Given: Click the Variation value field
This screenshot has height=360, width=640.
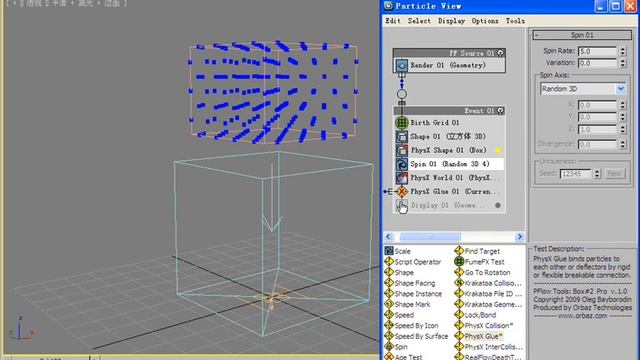Looking at the screenshot, I should pyautogui.click(x=598, y=63).
